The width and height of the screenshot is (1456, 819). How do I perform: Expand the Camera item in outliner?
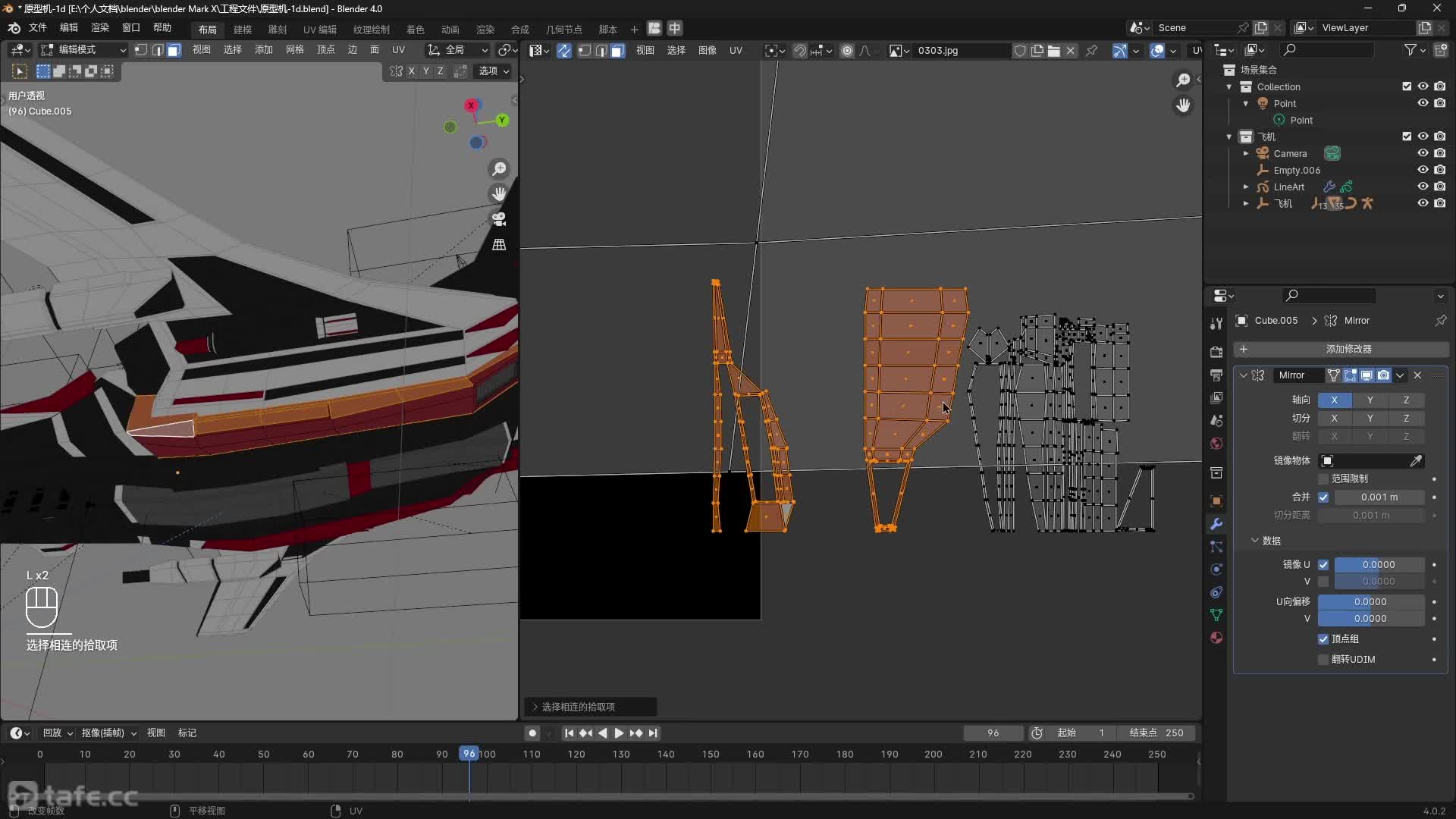(1246, 153)
